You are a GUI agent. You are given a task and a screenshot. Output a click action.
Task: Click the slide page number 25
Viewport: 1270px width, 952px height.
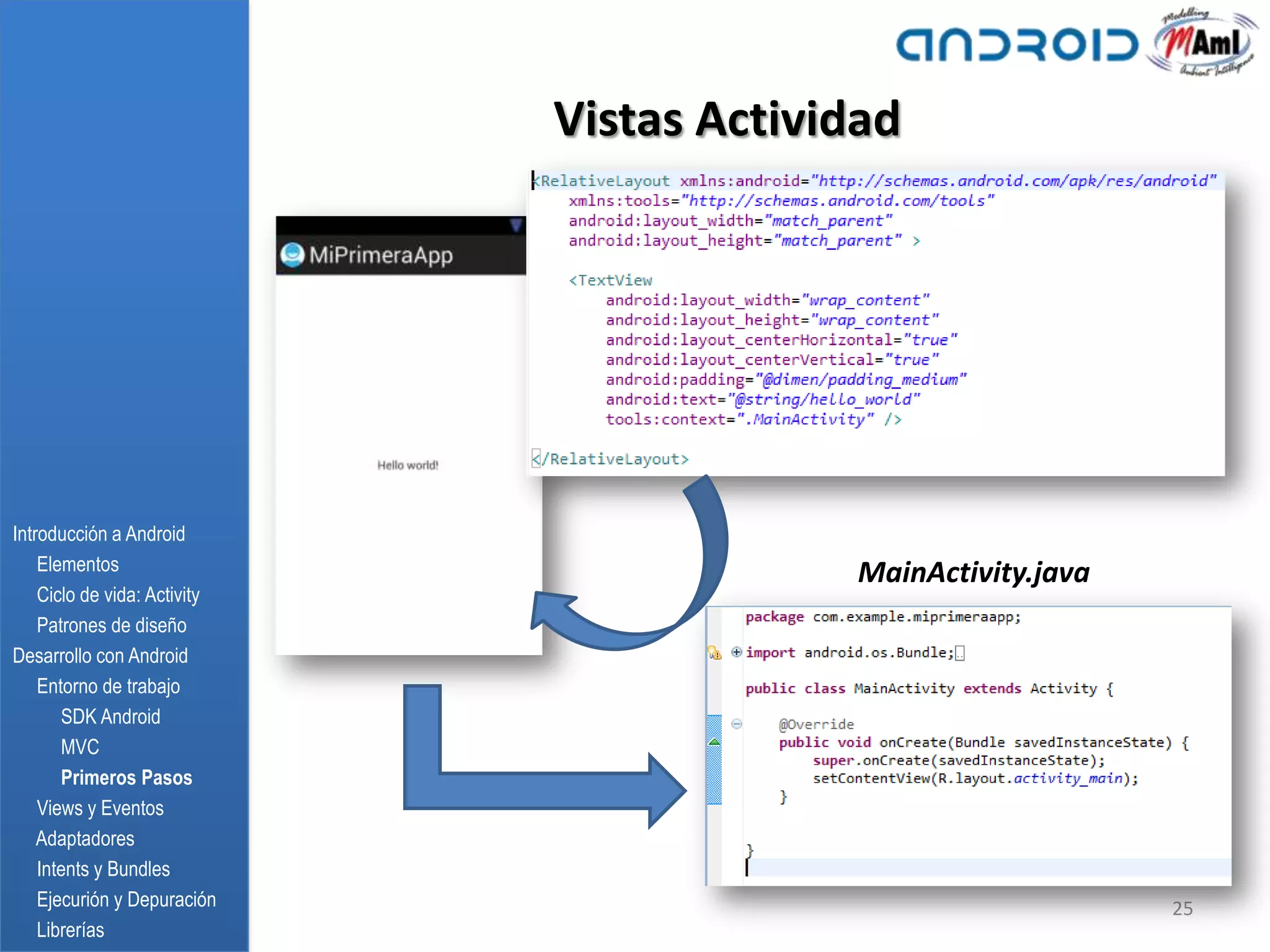1182,908
